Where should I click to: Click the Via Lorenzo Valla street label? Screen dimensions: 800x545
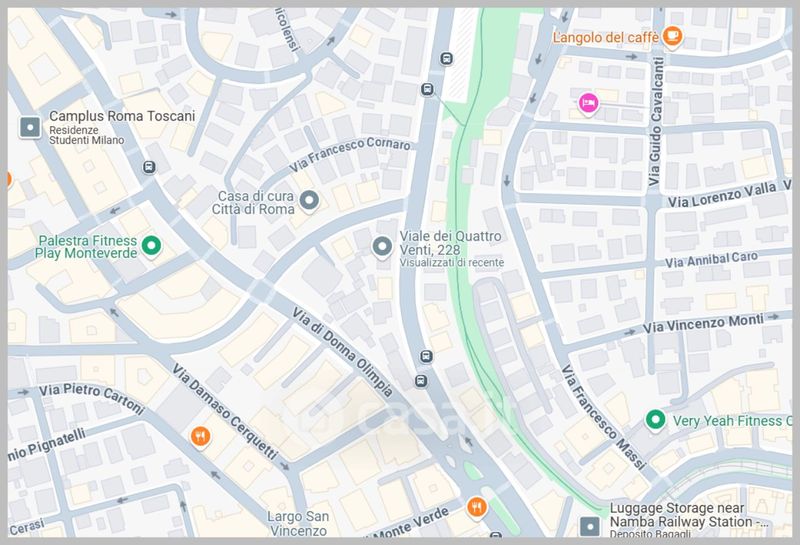click(722, 195)
